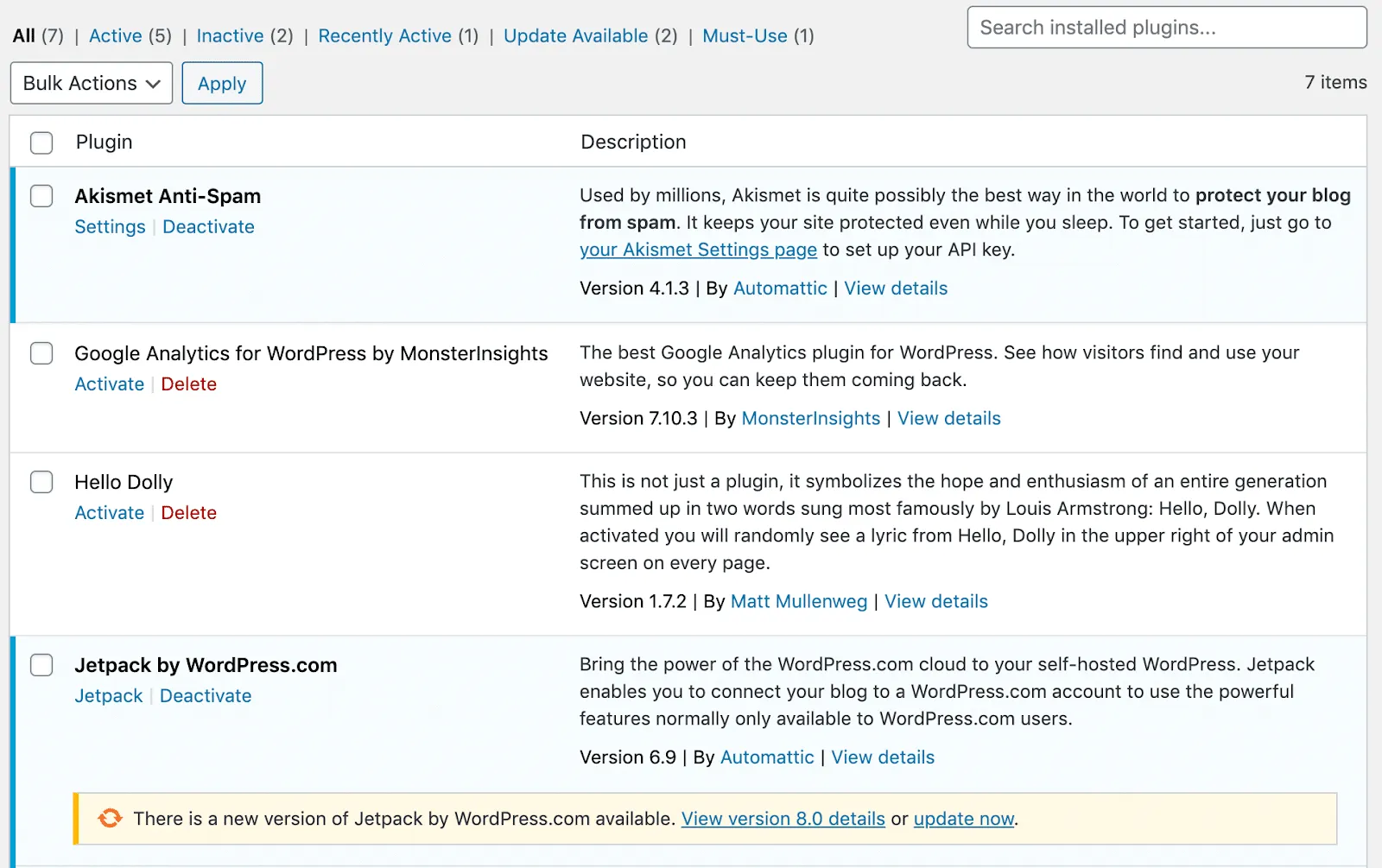Viewport: 1382px width, 868px height.
Task: Check the Hello Dolly plugin checkbox
Action: click(x=41, y=482)
